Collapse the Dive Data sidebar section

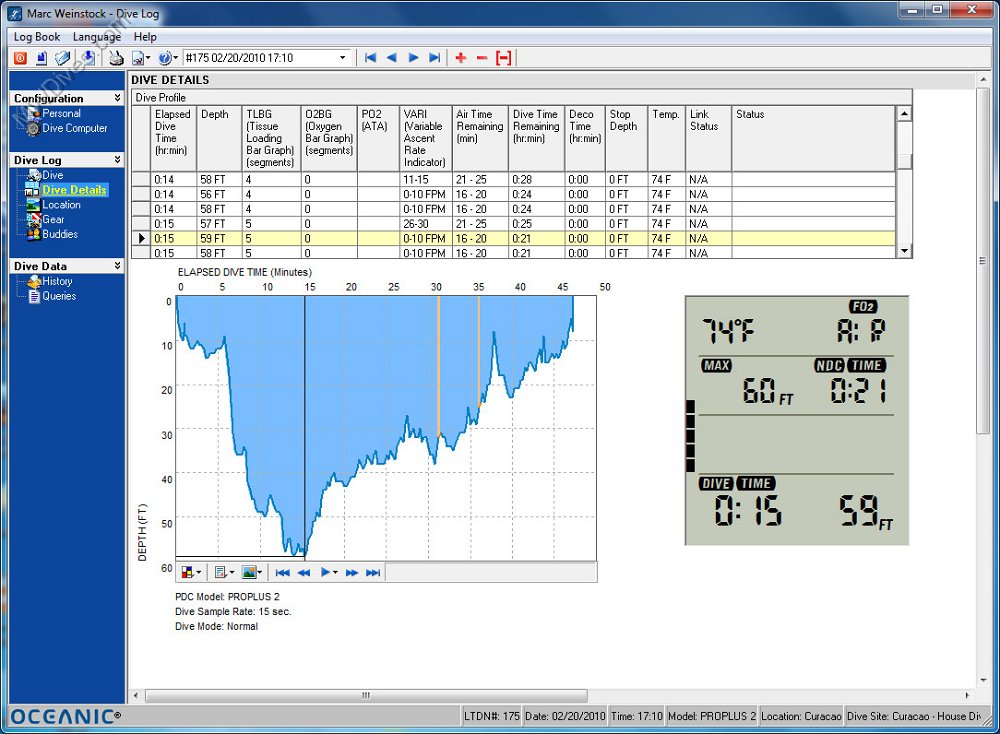click(x=118, y=265)
